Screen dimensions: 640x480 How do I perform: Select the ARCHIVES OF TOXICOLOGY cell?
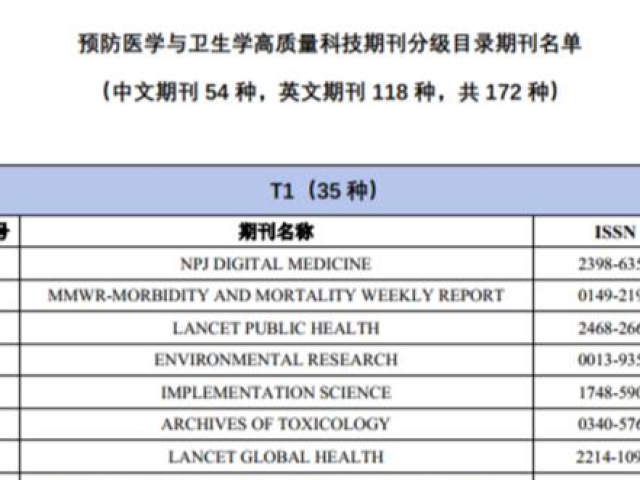[x=276, y=424]
